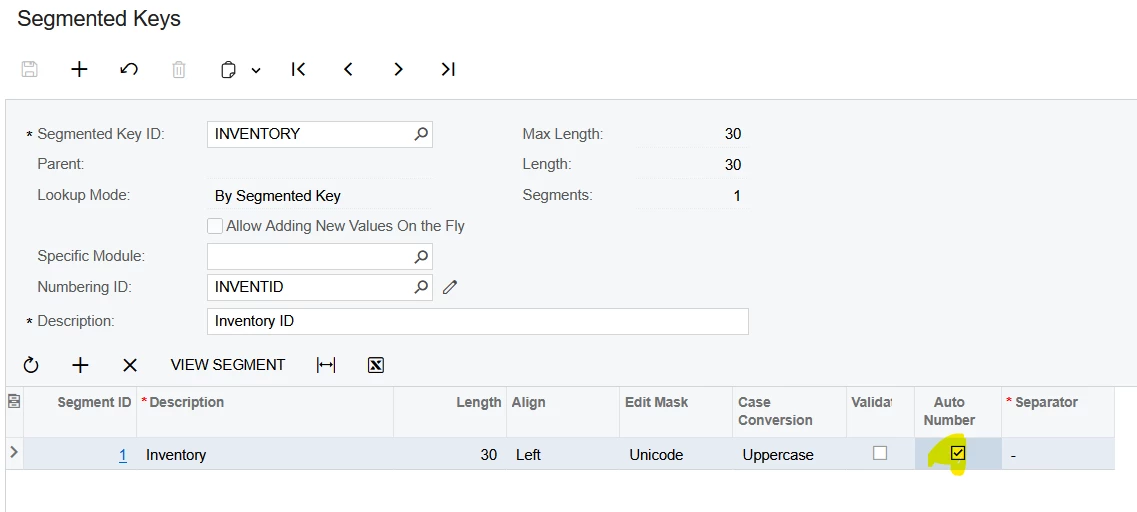1137x512 pixels.
Task: Add a new segmented key record
Action: 79,69
